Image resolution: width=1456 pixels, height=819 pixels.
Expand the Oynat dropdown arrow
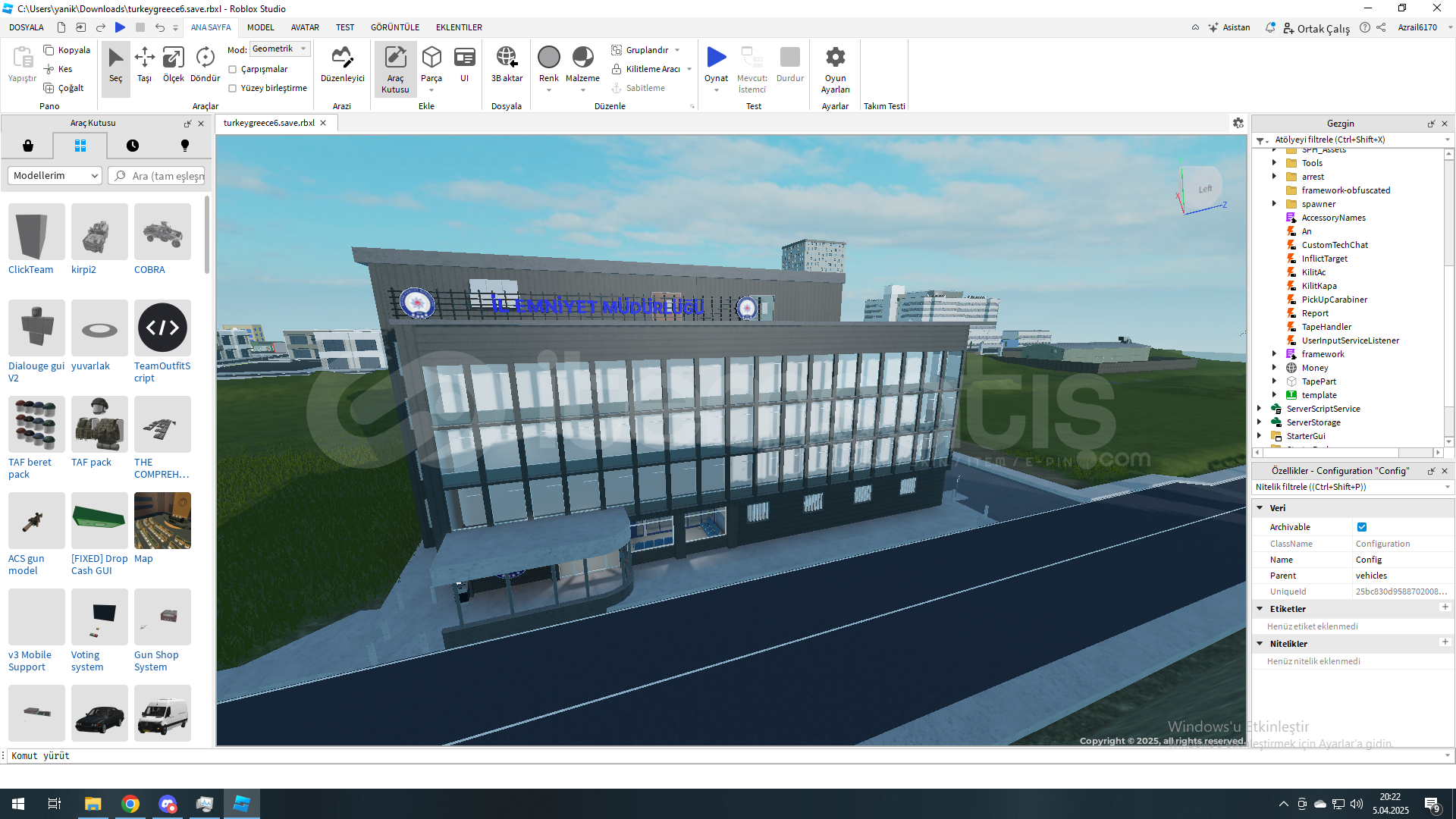716,90
